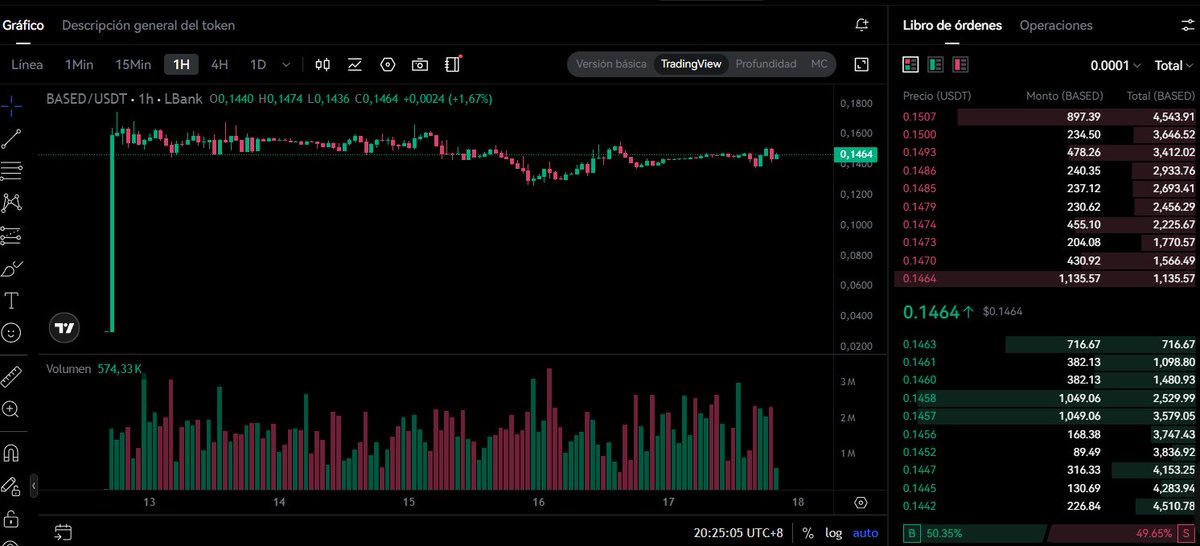Click the current price tag 0,1464 on axis
The height and width of the screenshot is (546, 1200).
(857, 154)
